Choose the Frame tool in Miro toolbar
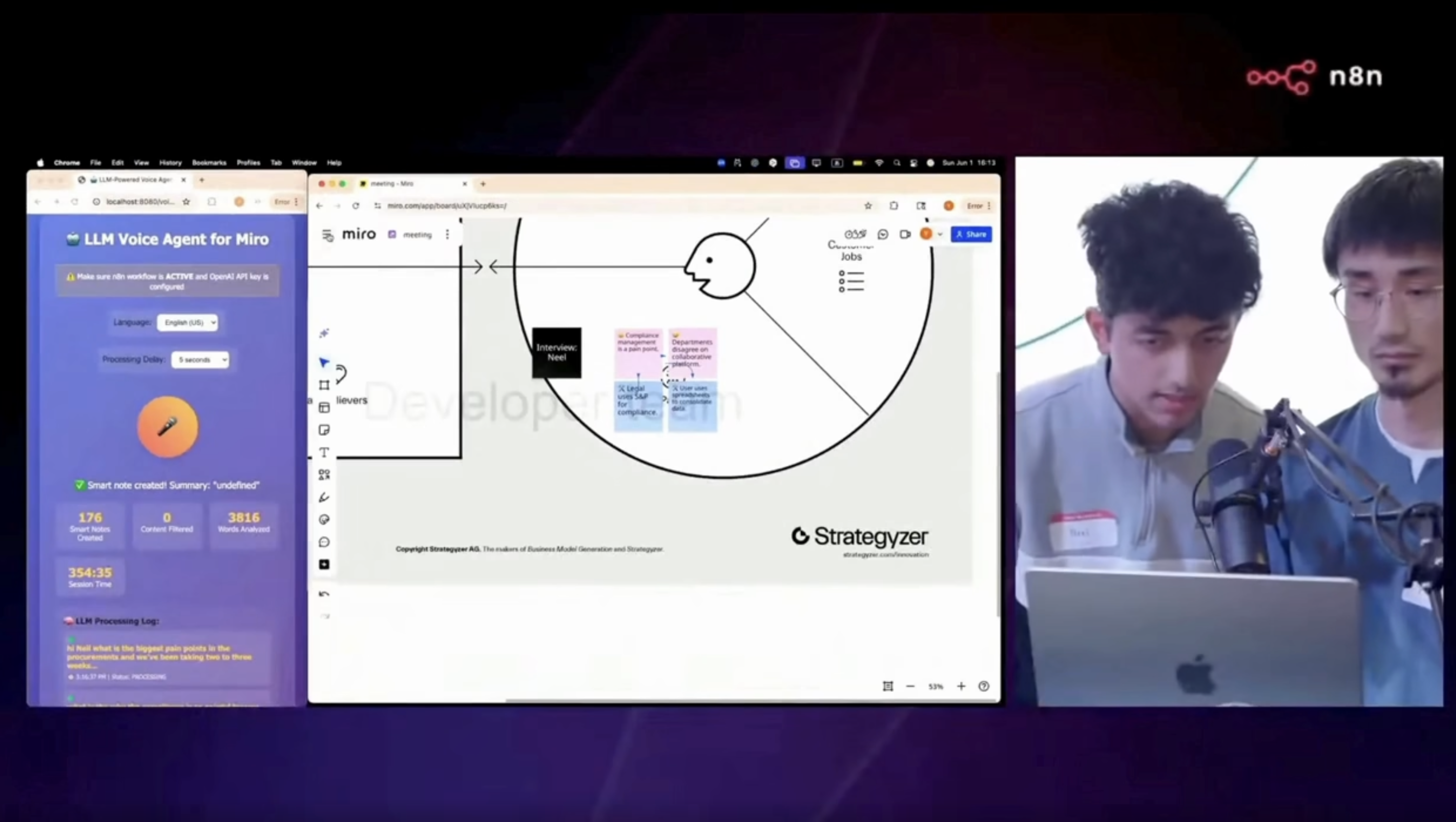 click(x=324, y=385)
